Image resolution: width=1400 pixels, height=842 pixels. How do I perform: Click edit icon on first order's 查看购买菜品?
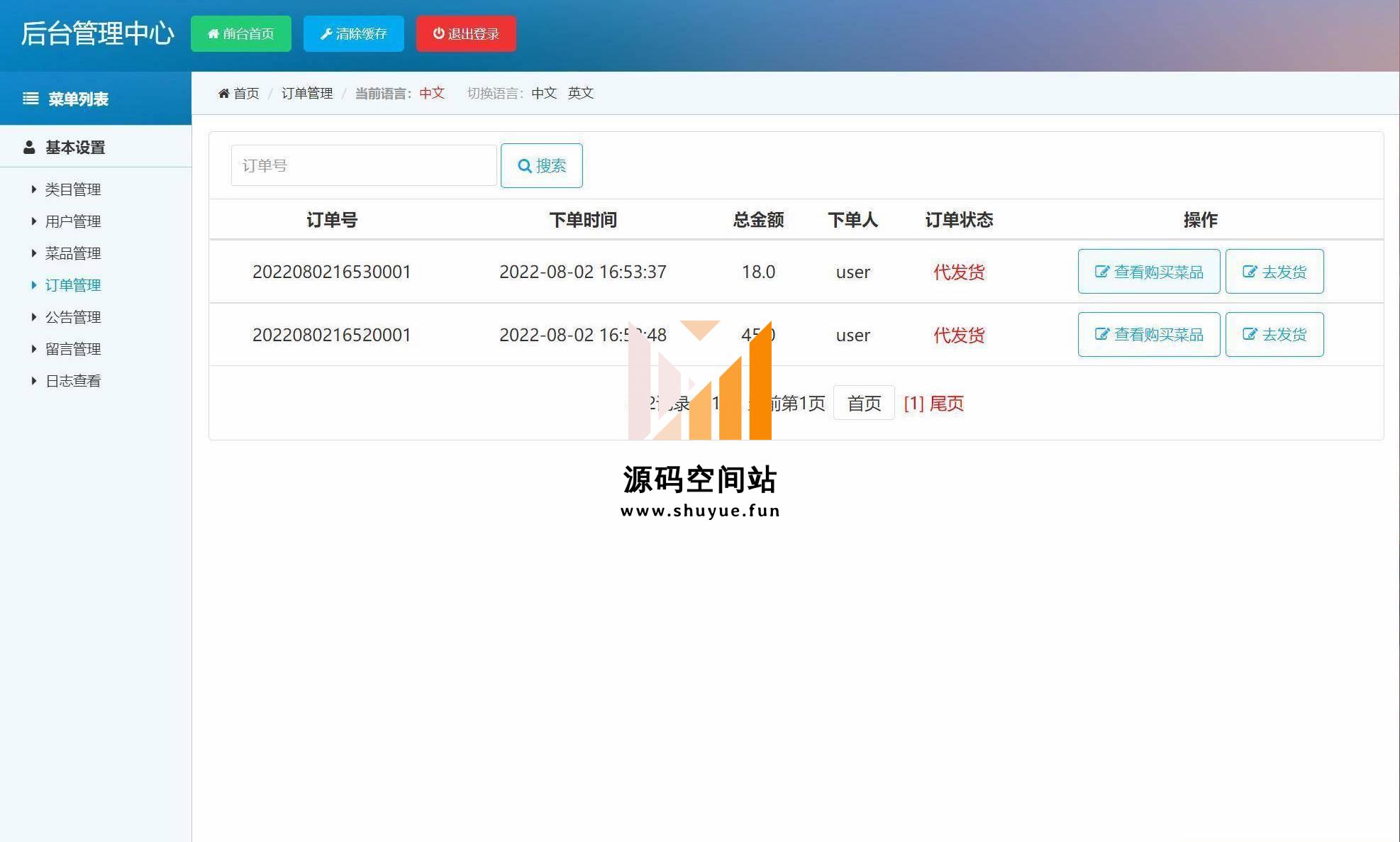1101,272
